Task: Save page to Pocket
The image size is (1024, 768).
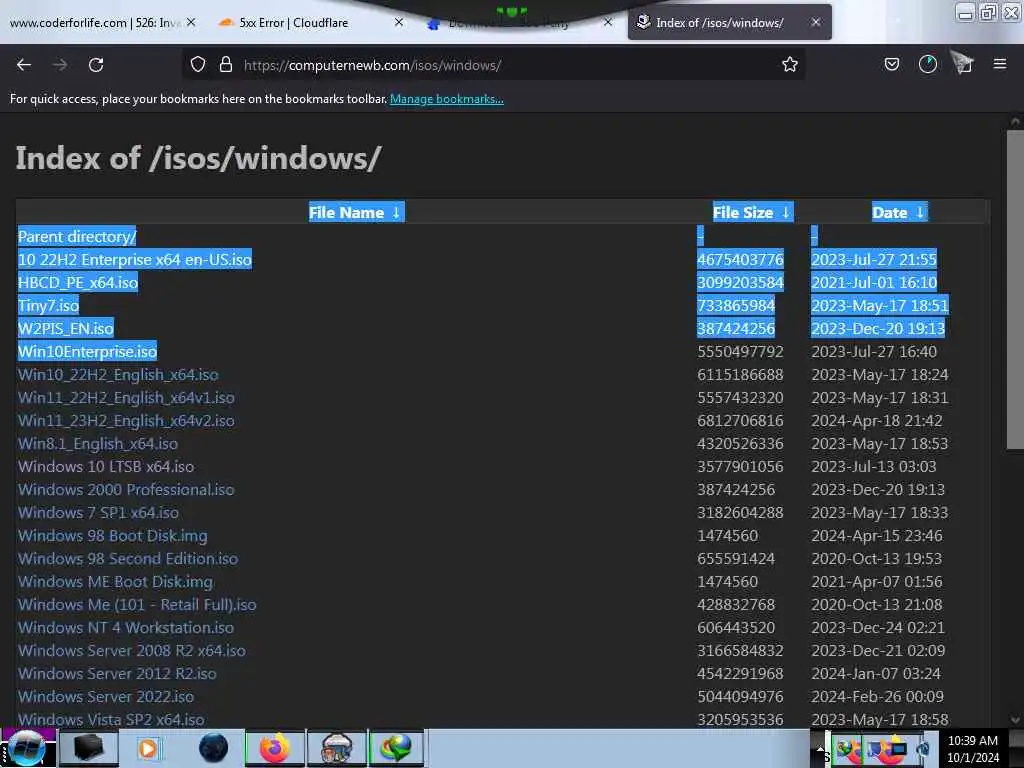Action: click(891, 65)
